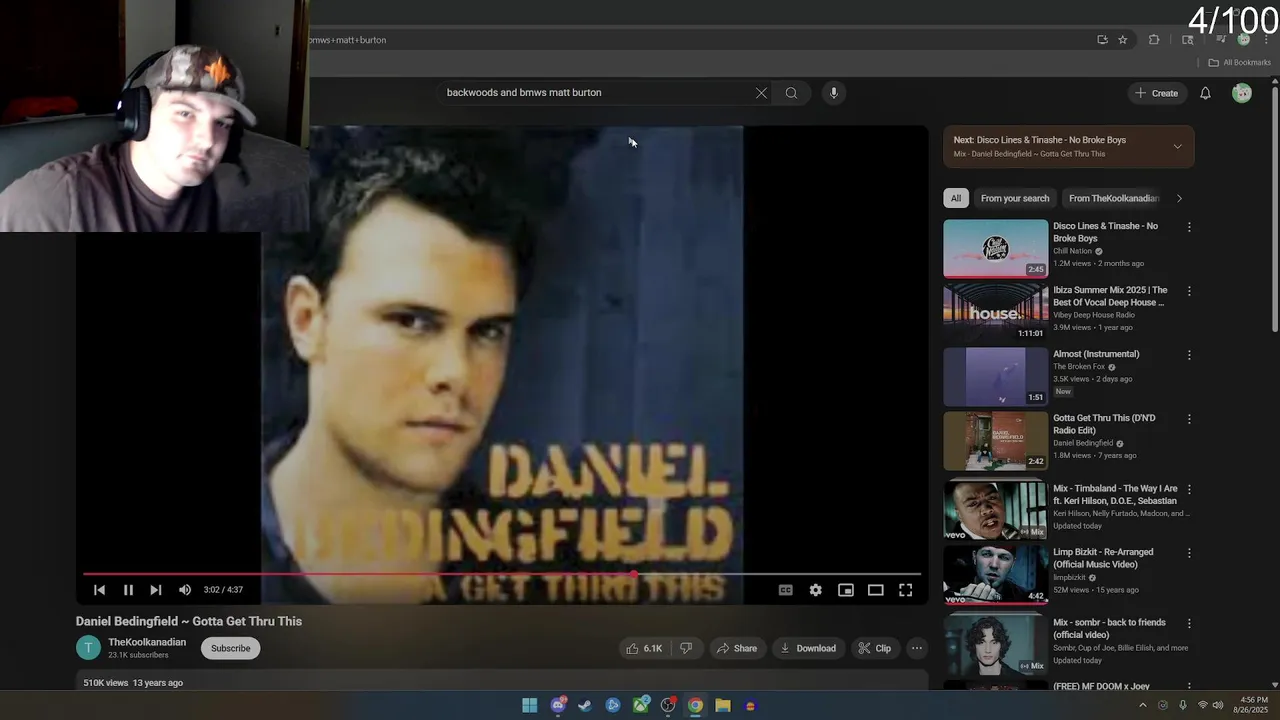Create a Clip from the video
Viewport: 1280px width, 720px height.
click(874, 648)
